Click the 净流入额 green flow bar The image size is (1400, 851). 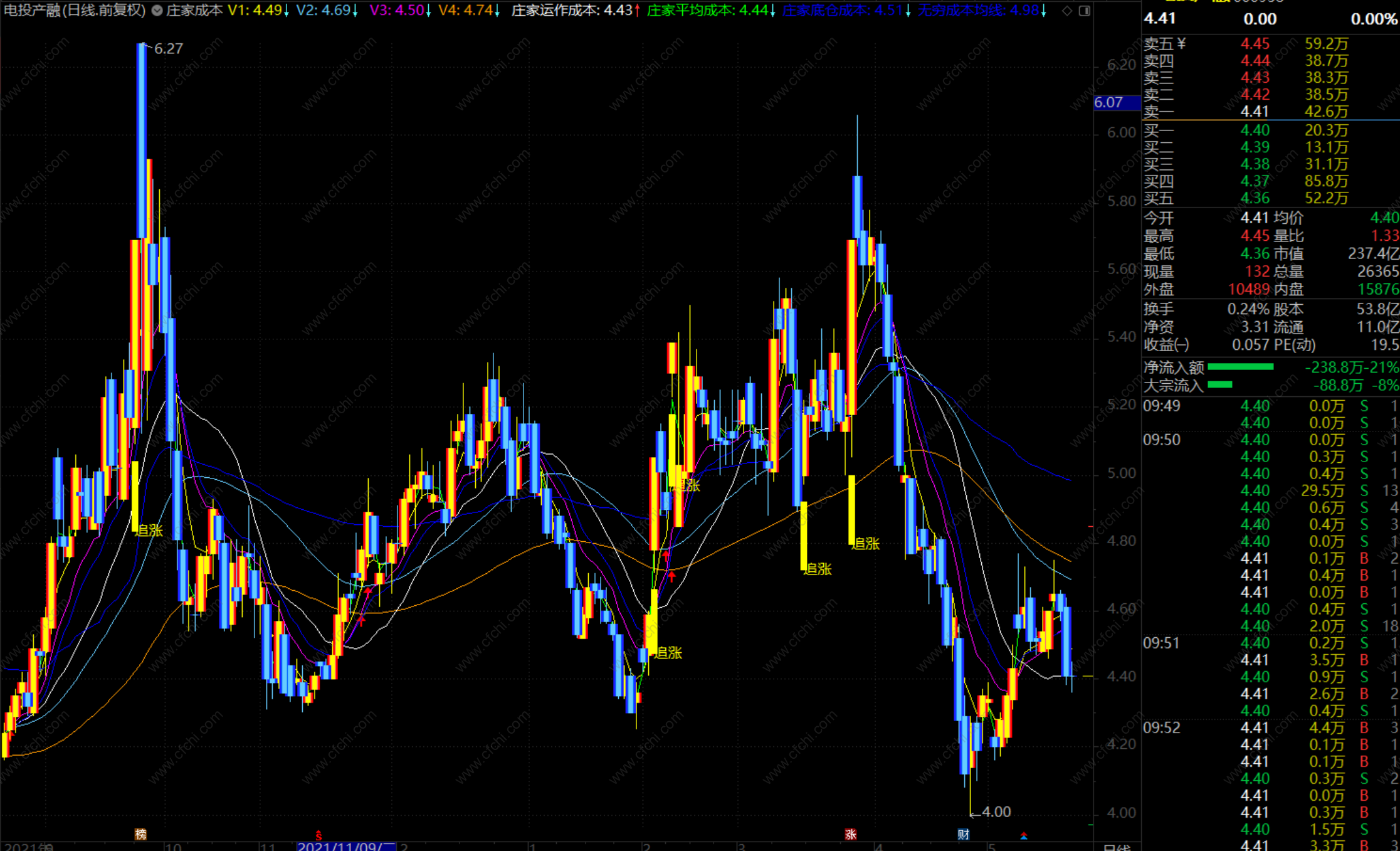click(x=1240, y=367)
